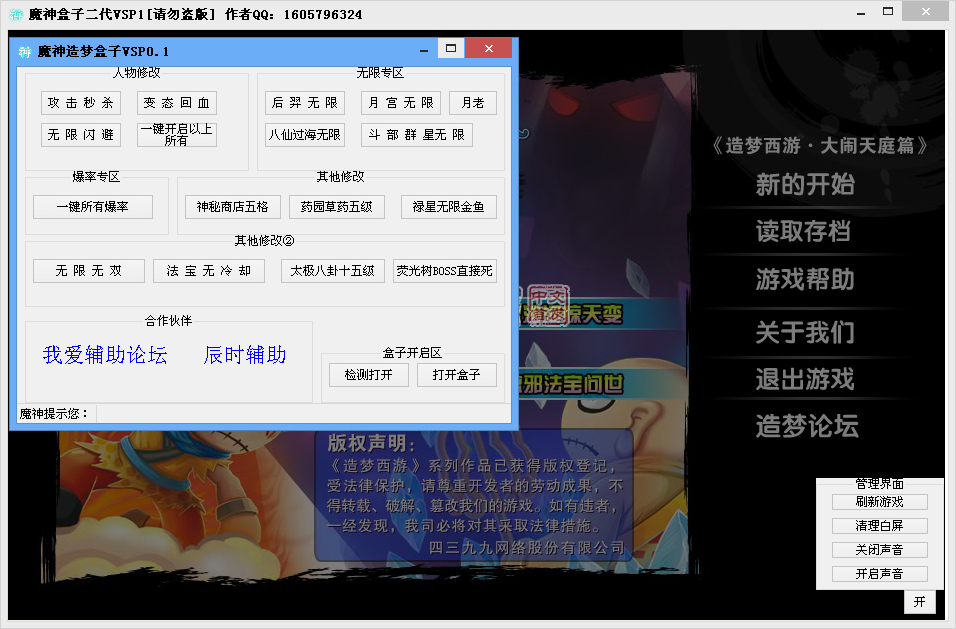Viewport: 956px width, 629px height.
Task: Activate 无限闪避 option
Action: pos(81,135)
